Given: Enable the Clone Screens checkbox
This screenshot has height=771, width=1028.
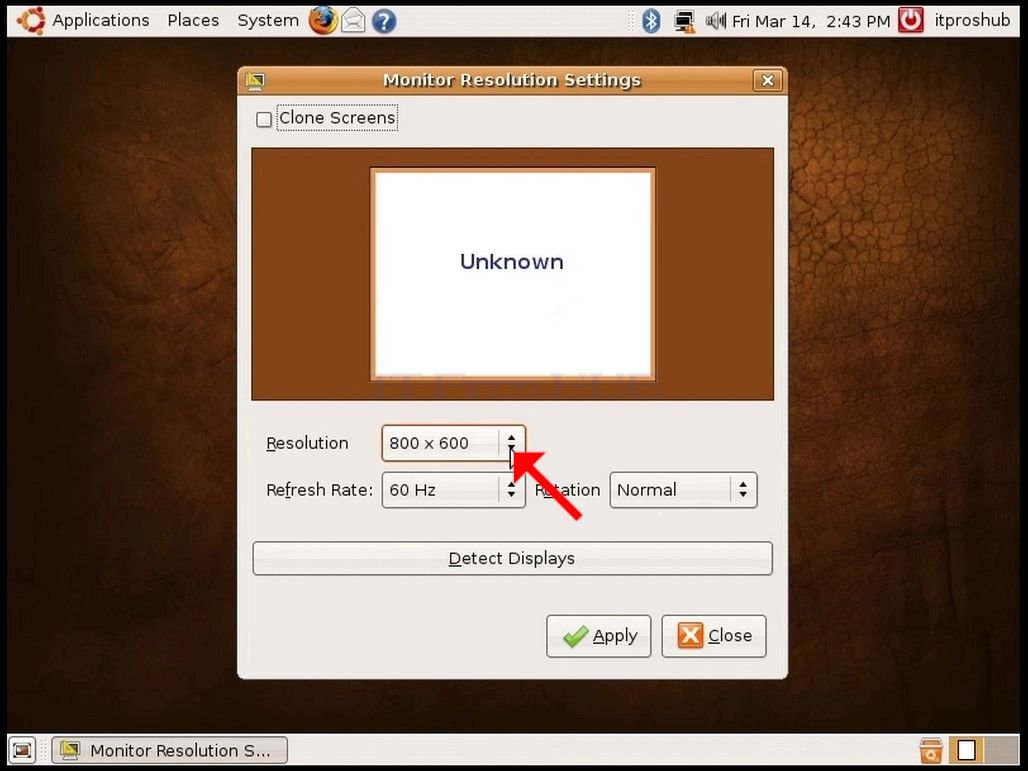Looking at the screenshot, I should (264, 119).
